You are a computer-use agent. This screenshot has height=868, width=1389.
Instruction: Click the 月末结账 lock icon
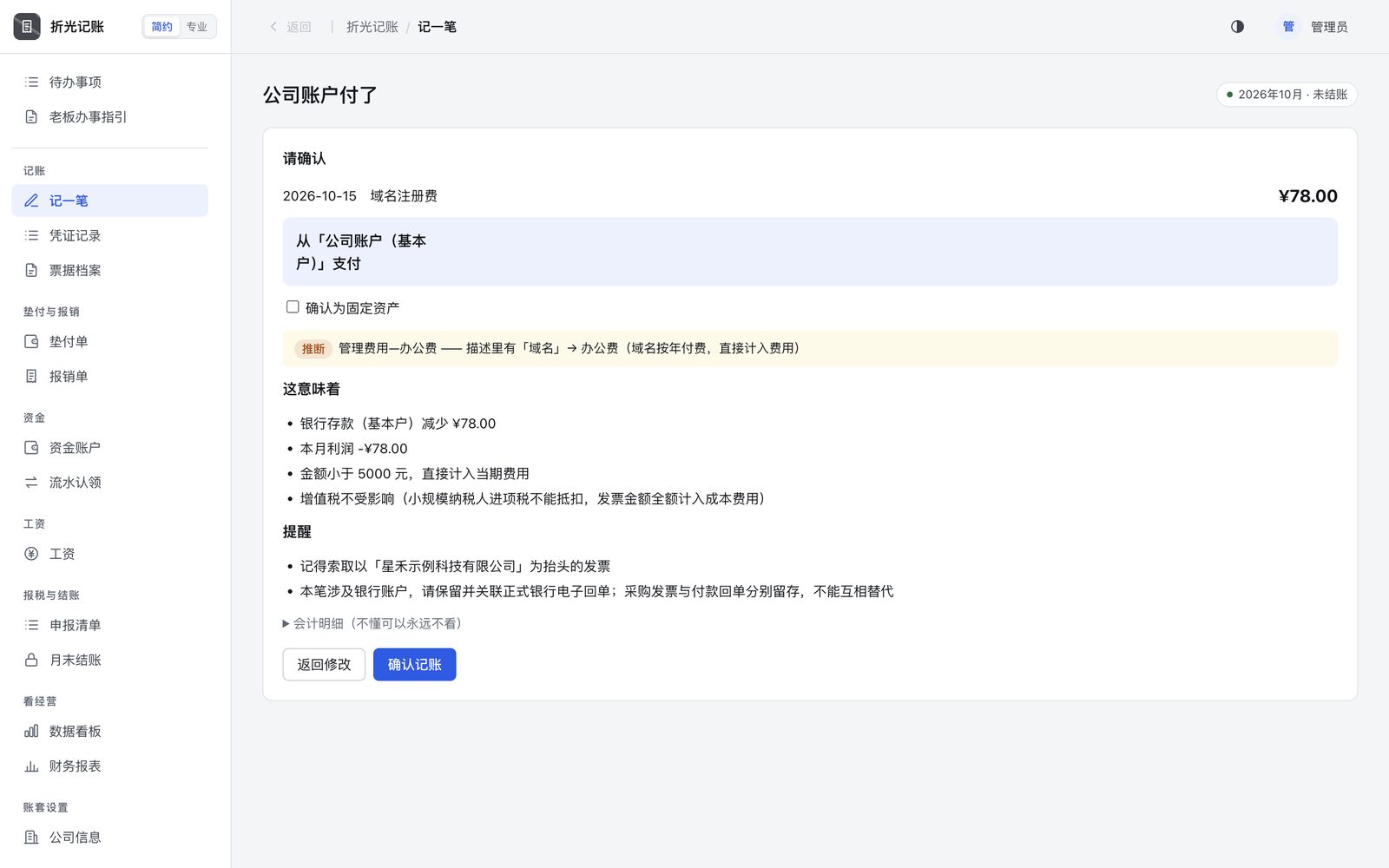coord(31,660)
